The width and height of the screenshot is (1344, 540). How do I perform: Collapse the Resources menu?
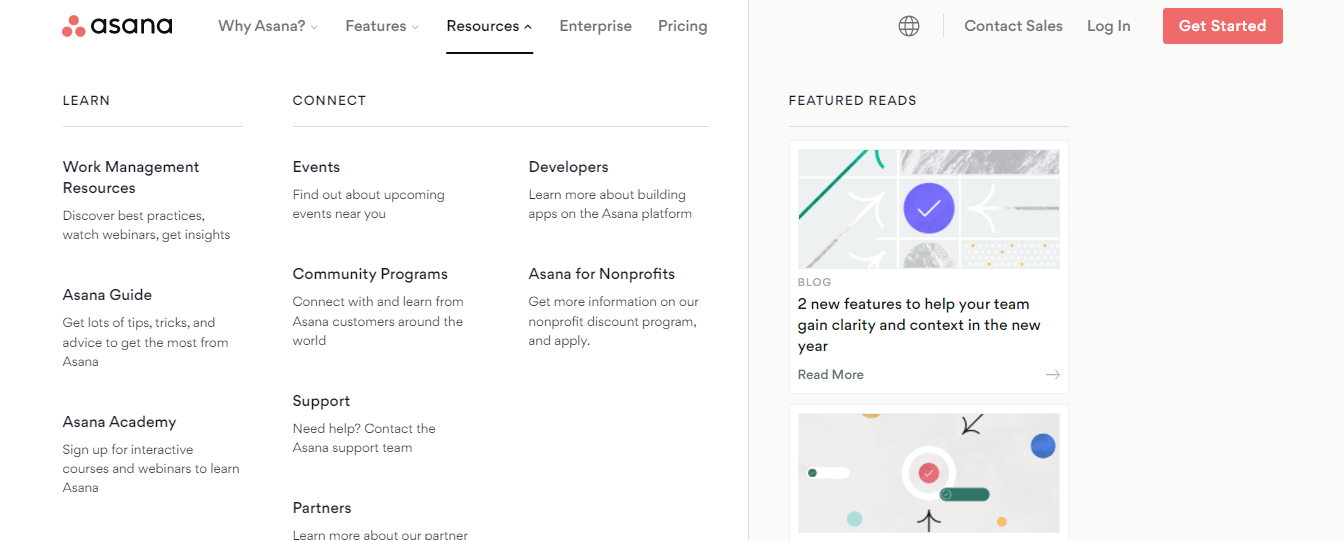[x=489, y=26]
